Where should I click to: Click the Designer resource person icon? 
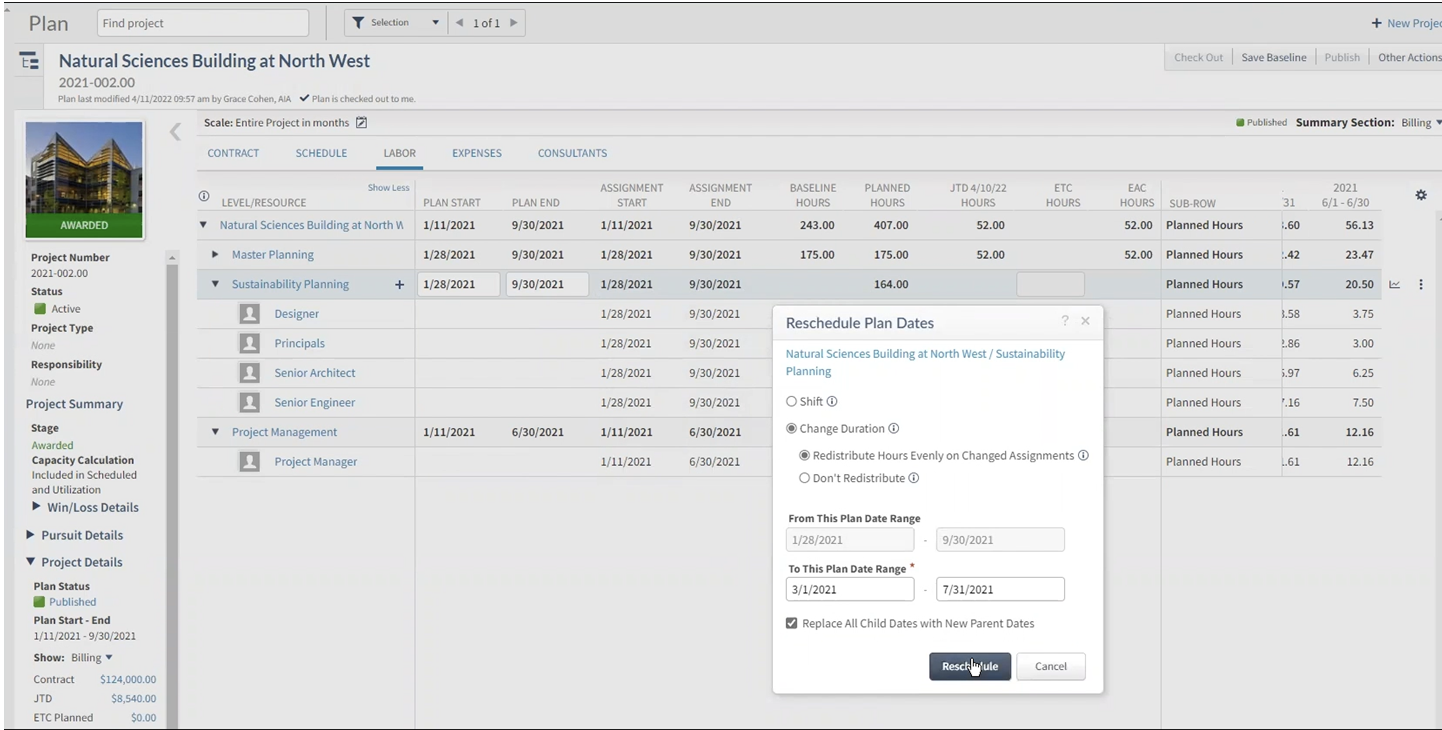(249, 313)
